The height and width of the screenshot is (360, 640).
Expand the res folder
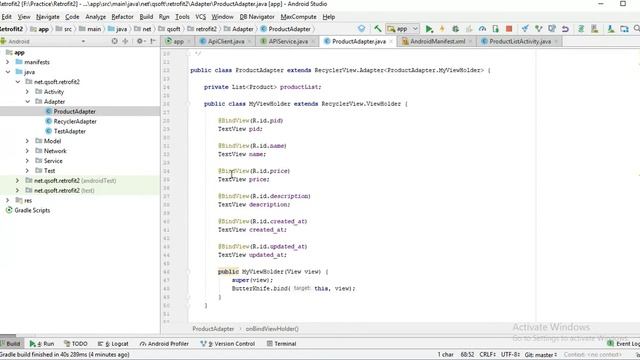point(7,200)
